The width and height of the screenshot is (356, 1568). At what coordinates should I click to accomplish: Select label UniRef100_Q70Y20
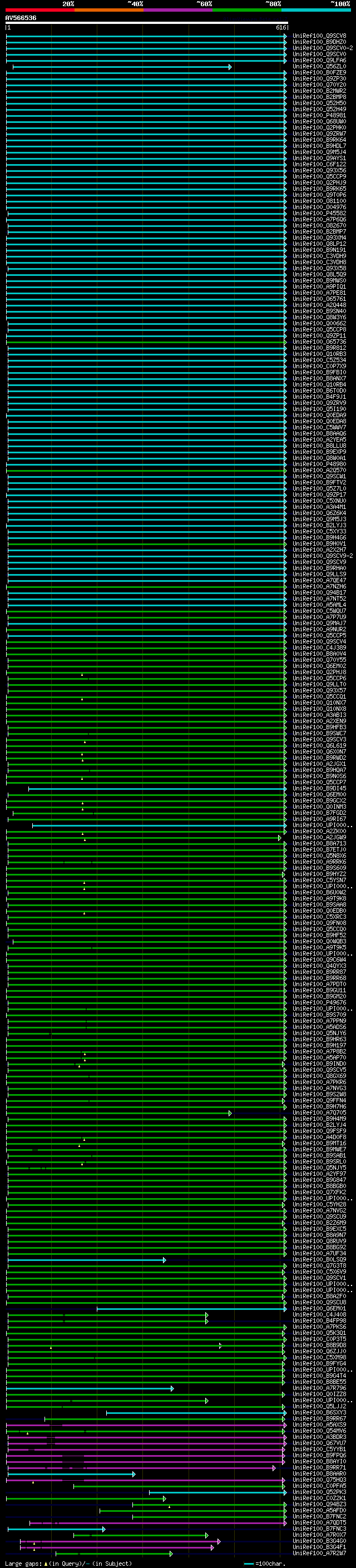coord(319,85)
